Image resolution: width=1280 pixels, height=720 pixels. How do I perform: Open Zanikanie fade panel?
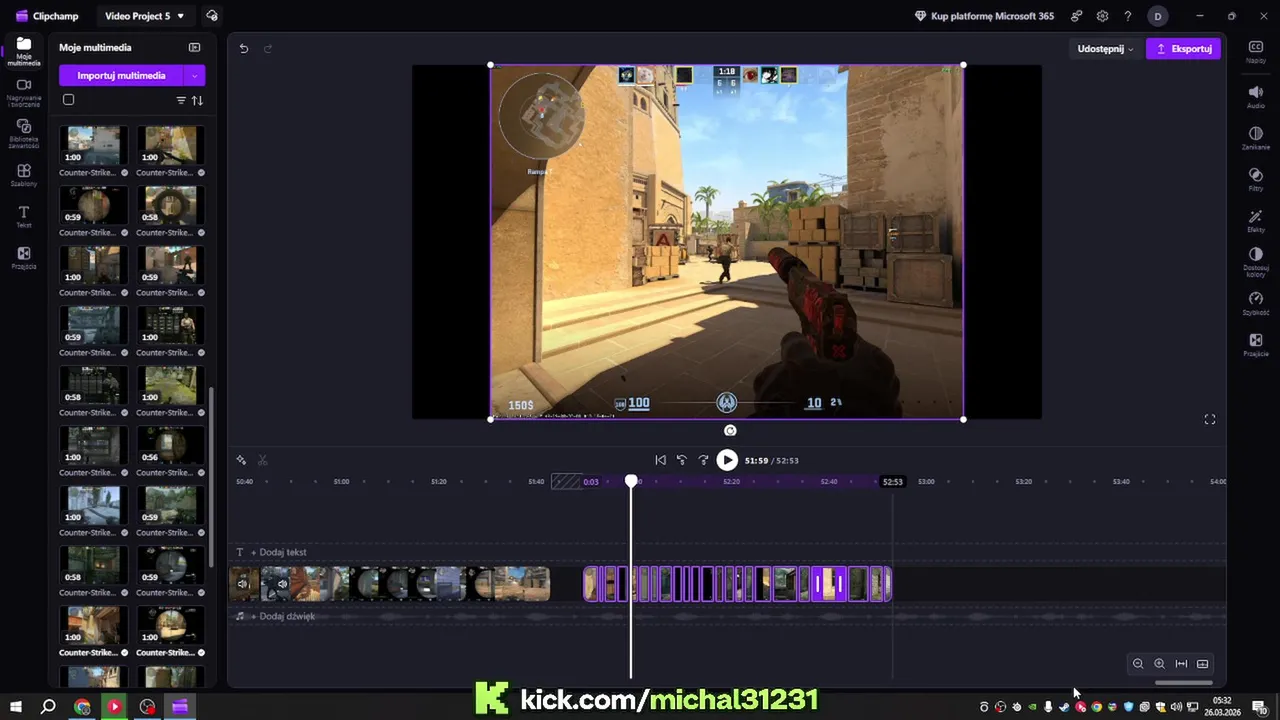(1256, 138)
